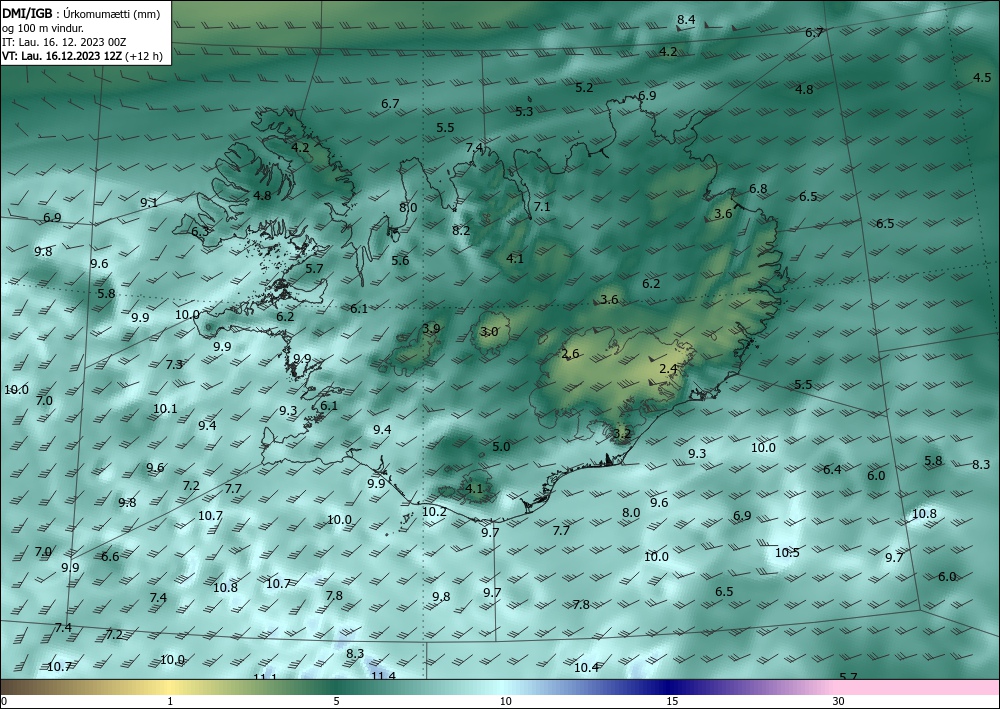Click the 10.1 value label
Screen dimensions: 1000x709
(165, 409)
